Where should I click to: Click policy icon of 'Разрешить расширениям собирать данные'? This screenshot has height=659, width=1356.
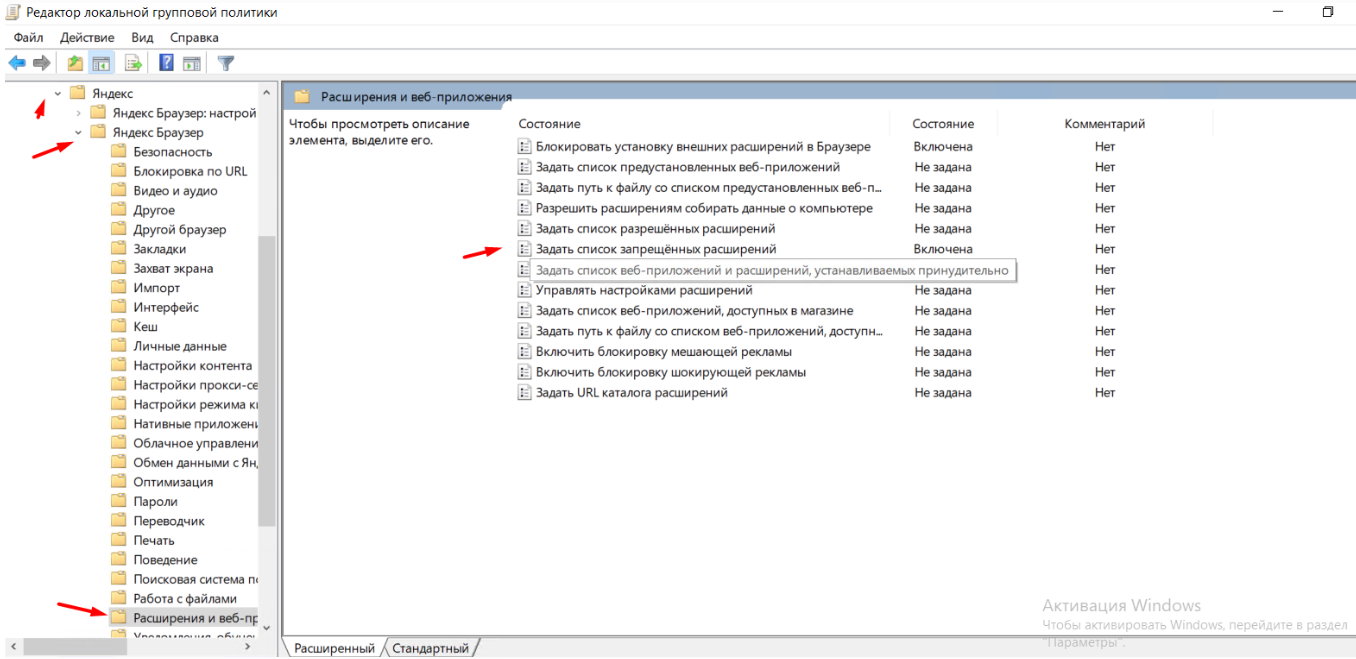[524, 208]
